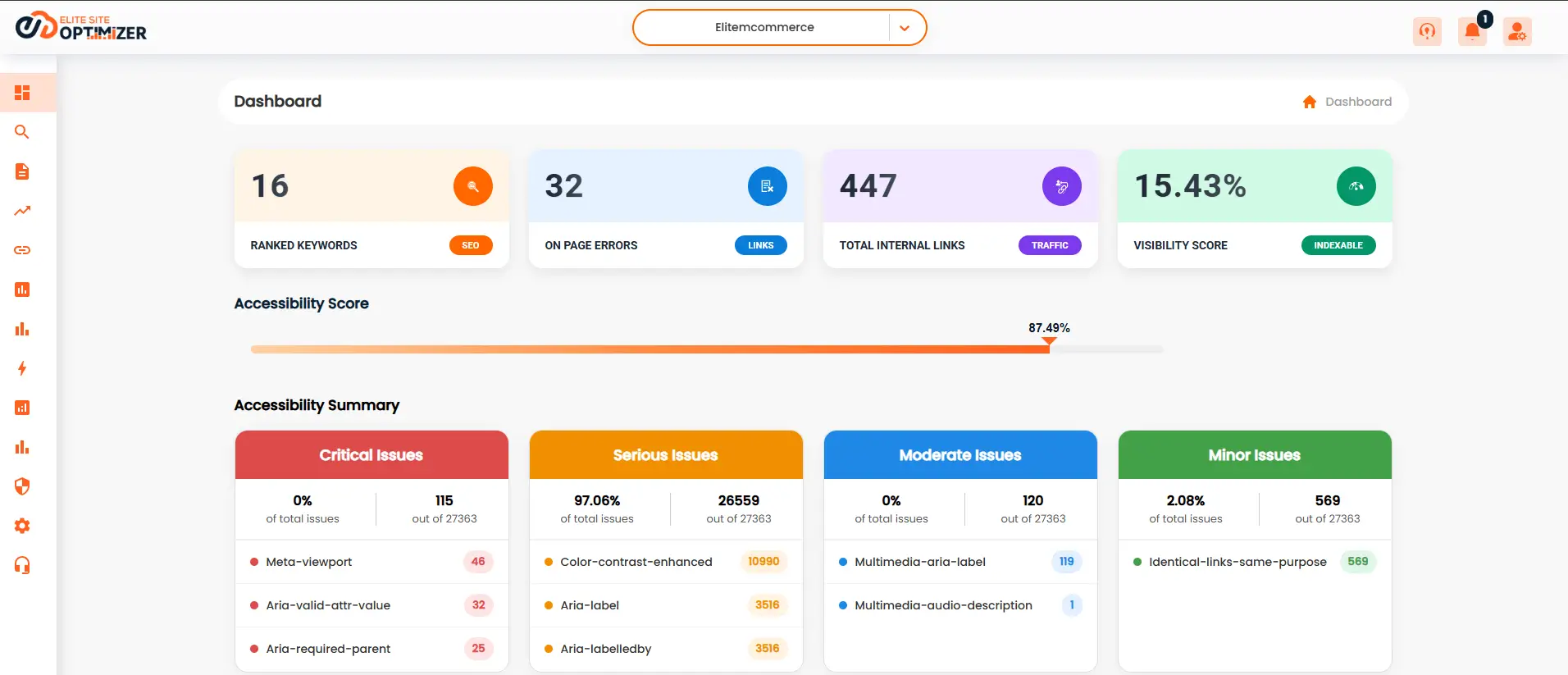Click the SEO badge on Ranked Keywords
This screenshot has width=1568, height=675.
[471, 245]
